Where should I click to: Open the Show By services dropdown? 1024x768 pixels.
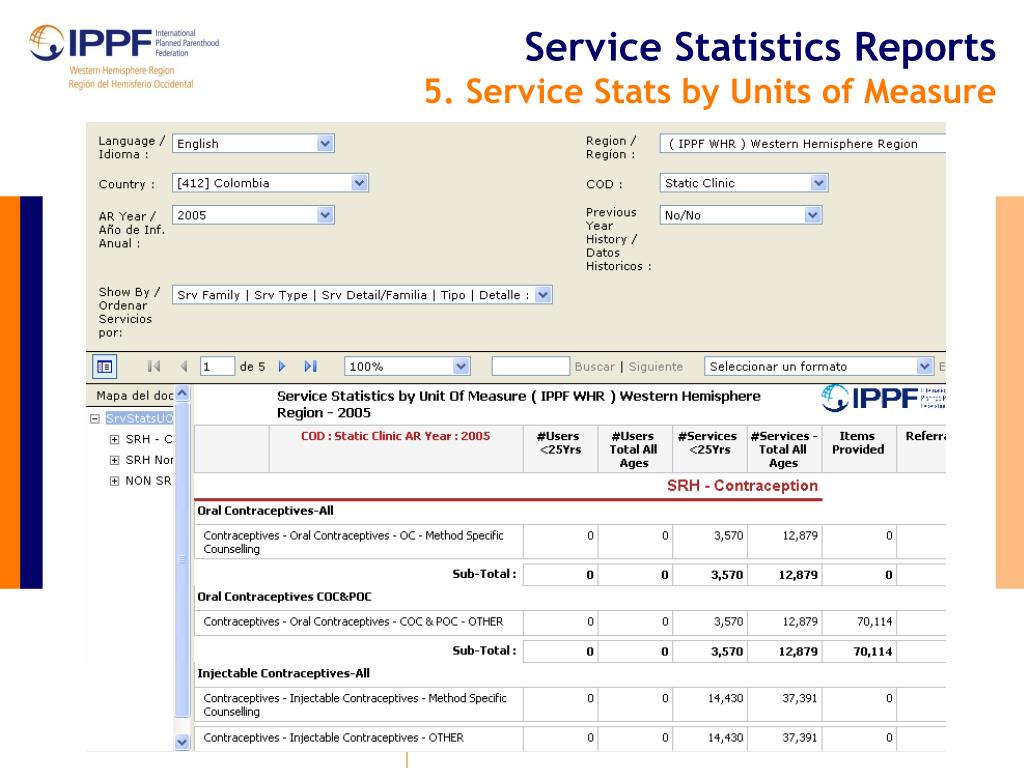click(362, 295)
